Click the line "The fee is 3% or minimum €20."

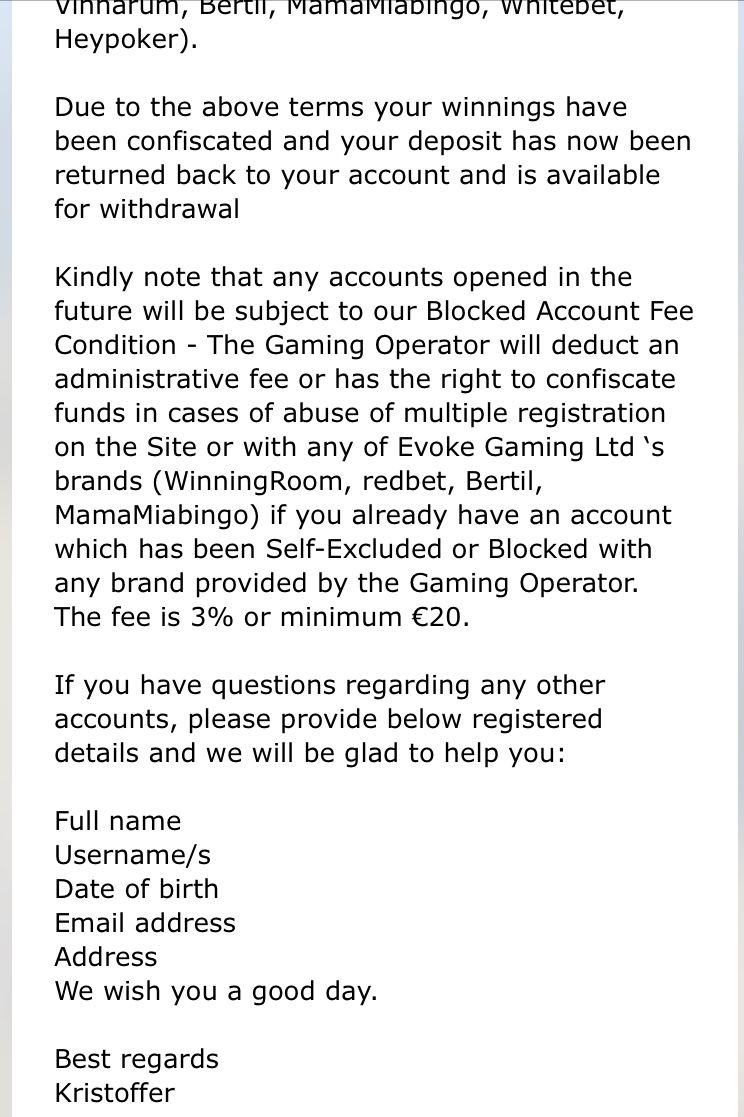[x=262, y=617]
